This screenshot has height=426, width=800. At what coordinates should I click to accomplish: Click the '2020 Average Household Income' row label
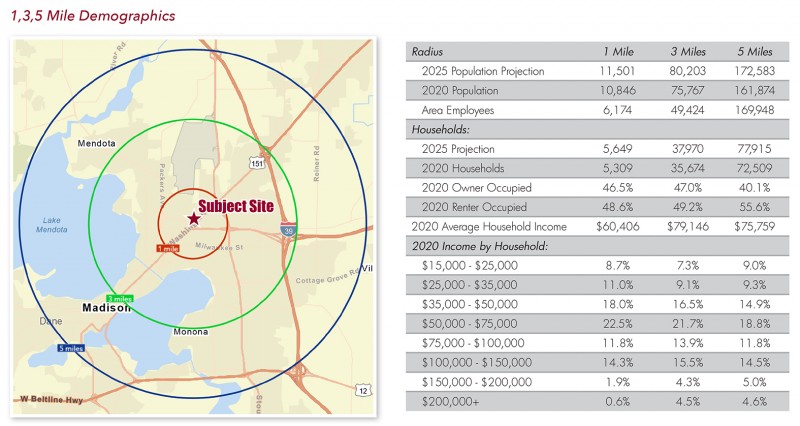[489, 227]
